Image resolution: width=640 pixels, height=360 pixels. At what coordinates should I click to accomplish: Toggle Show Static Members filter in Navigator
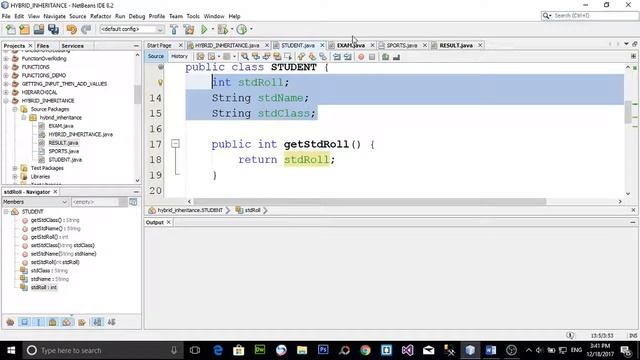[x=39, y=322]
